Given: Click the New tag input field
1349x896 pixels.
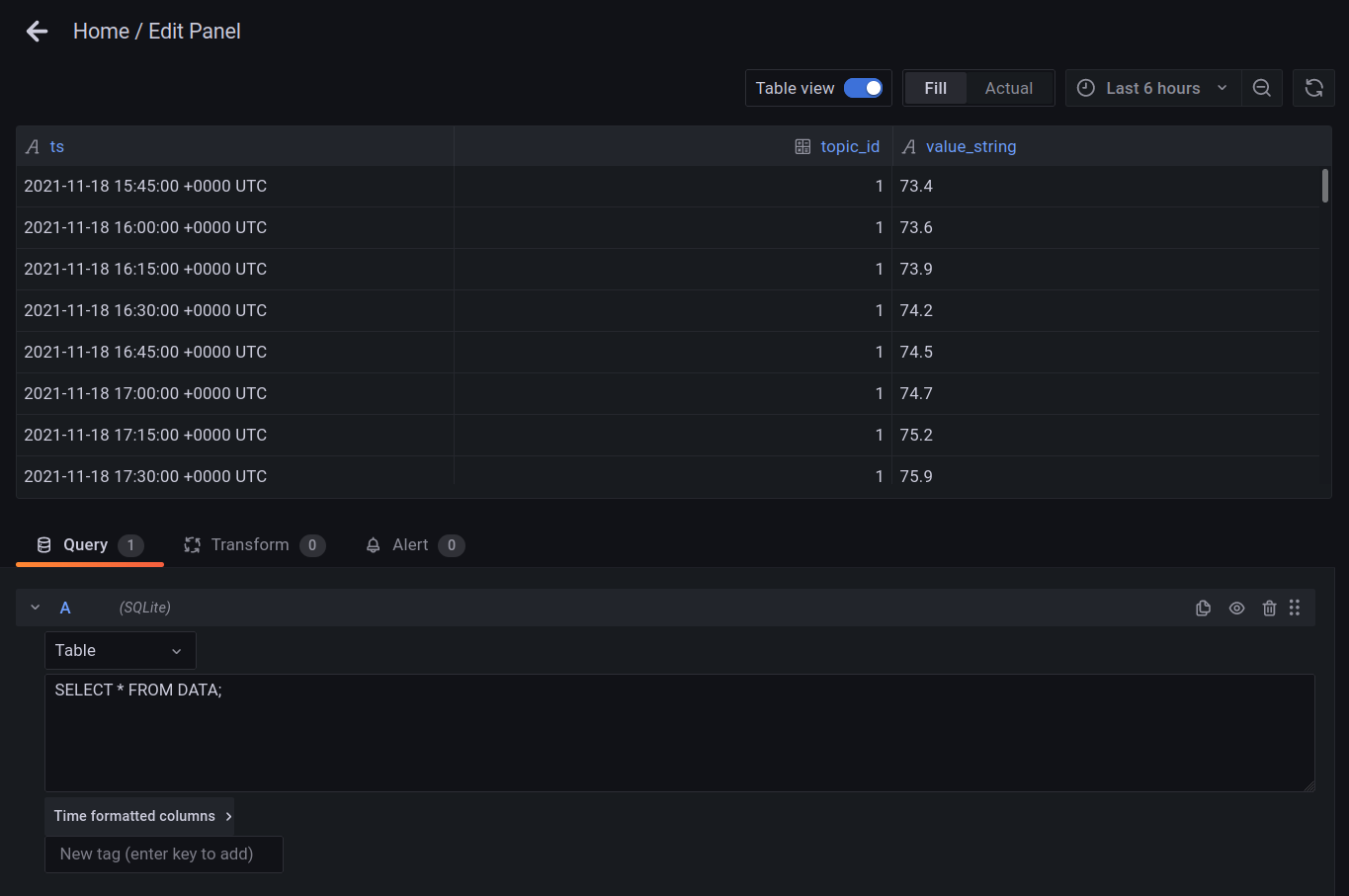Looking at the screenshot, I should point(164,855).
